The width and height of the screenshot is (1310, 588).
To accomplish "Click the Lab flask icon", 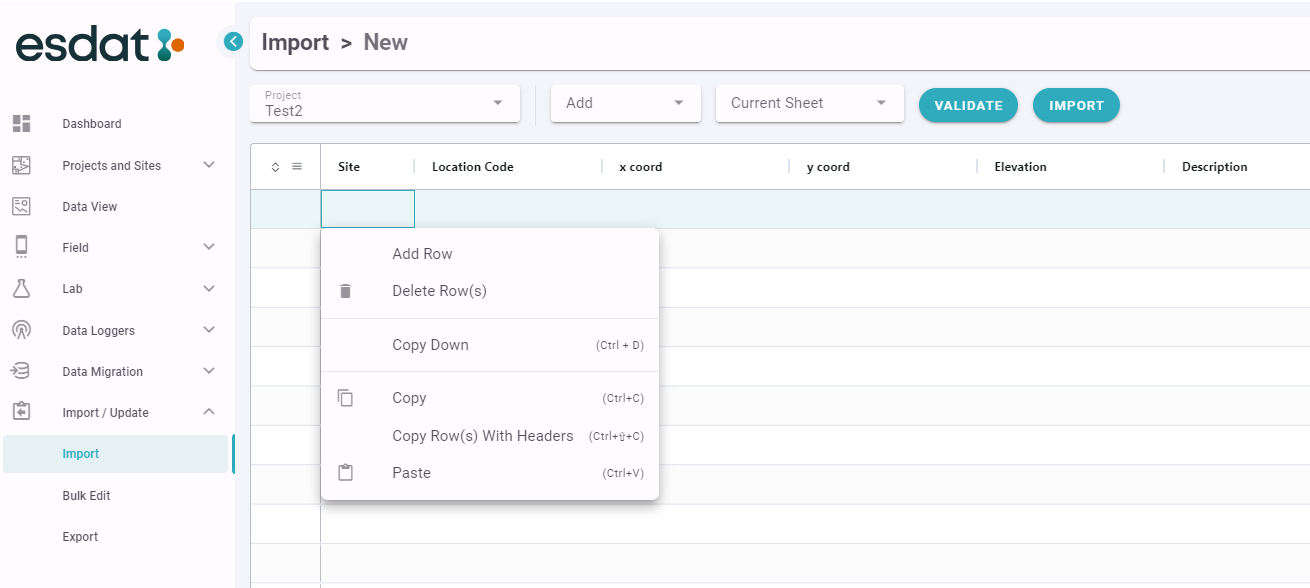I will 21,288.
